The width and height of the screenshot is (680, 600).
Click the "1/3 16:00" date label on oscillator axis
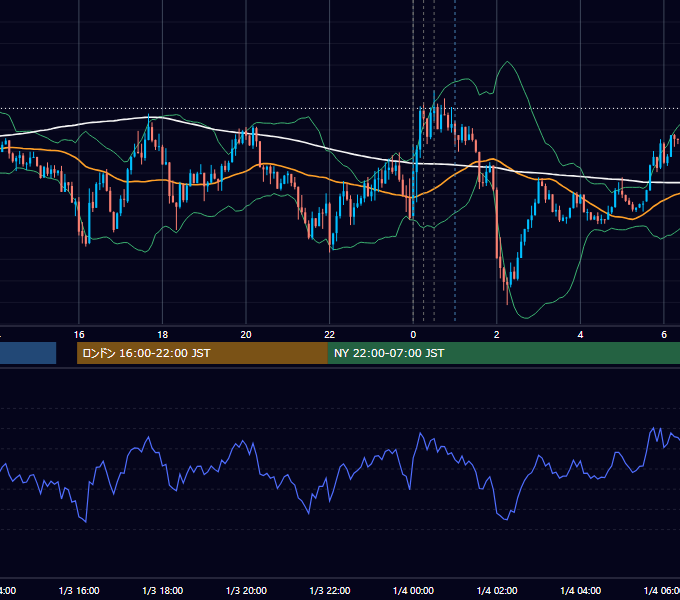[x=79, y=590]
